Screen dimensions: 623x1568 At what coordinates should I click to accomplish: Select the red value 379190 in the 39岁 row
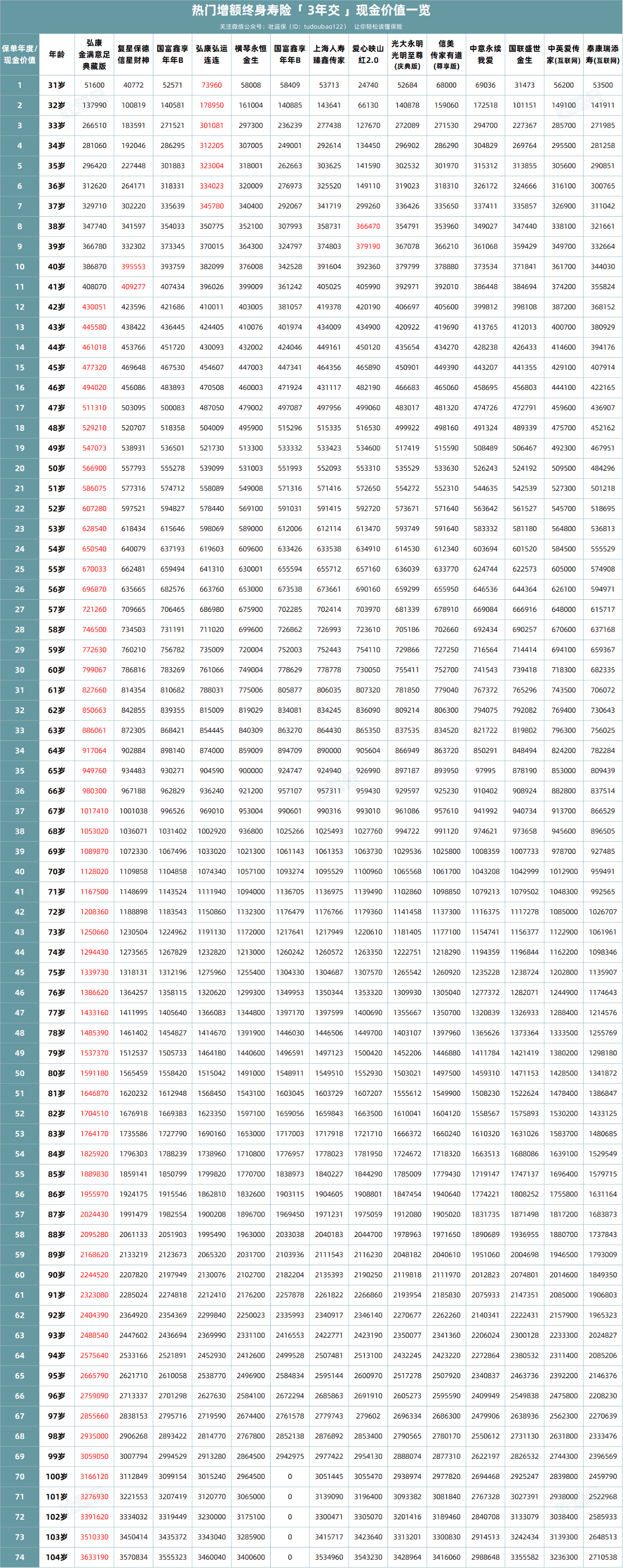tap(368, 246)
